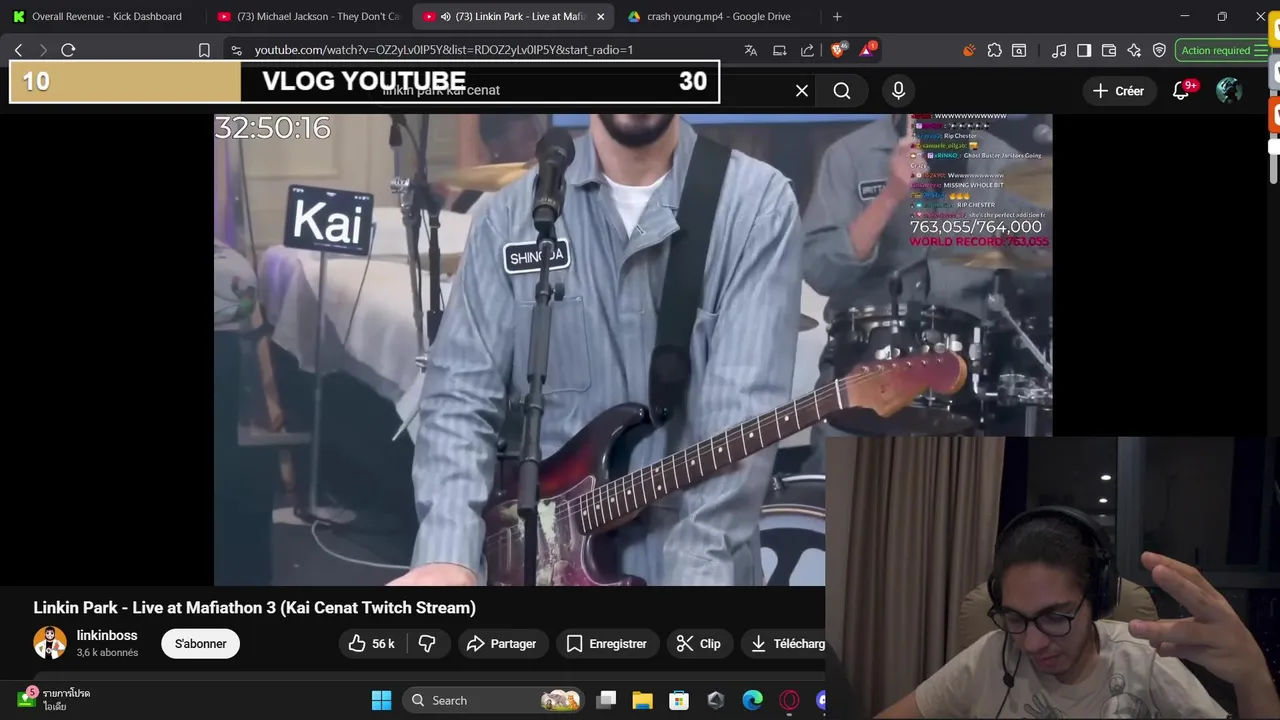Open Opera browser from the taskbar
This screenshot has height=720, width=1280.
click(789, 700)
